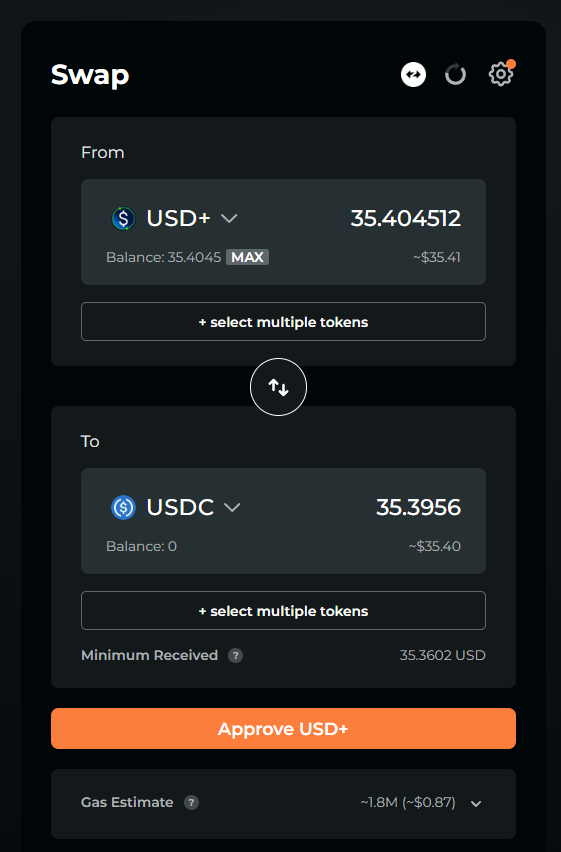Expand the Gas Estimate details
561x852 pixels.
pos(476,804)
